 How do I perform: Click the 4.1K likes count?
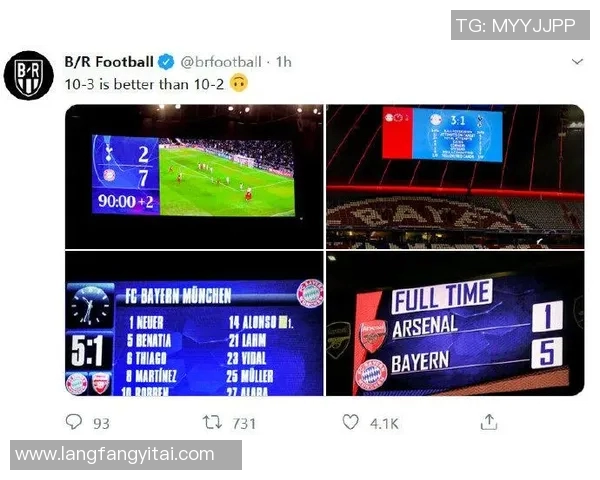(x=384, y=424)
